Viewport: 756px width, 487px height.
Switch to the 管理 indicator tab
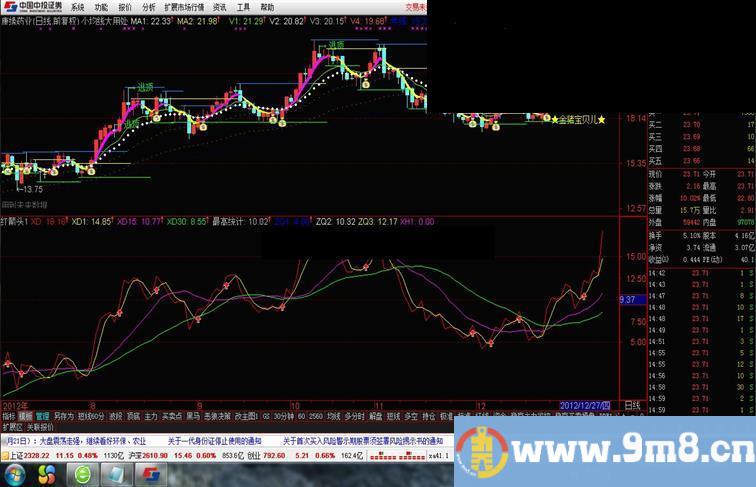point(41,415)
